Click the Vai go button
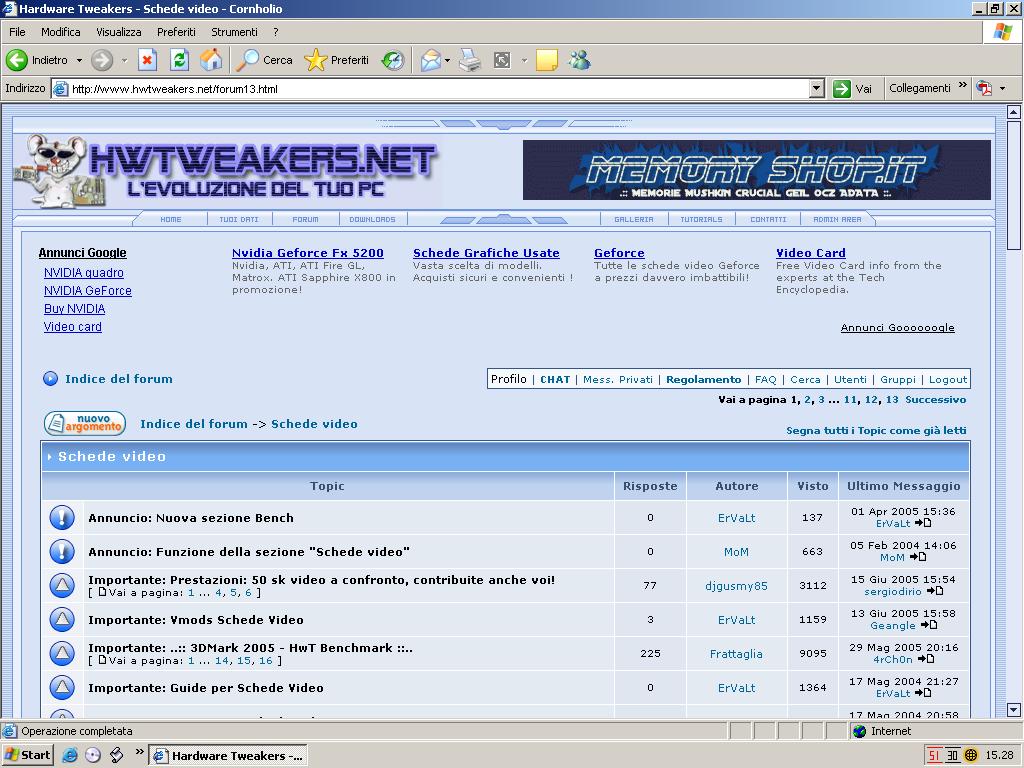The width and height of the screenshot is (1024, 768). [854, 88]
